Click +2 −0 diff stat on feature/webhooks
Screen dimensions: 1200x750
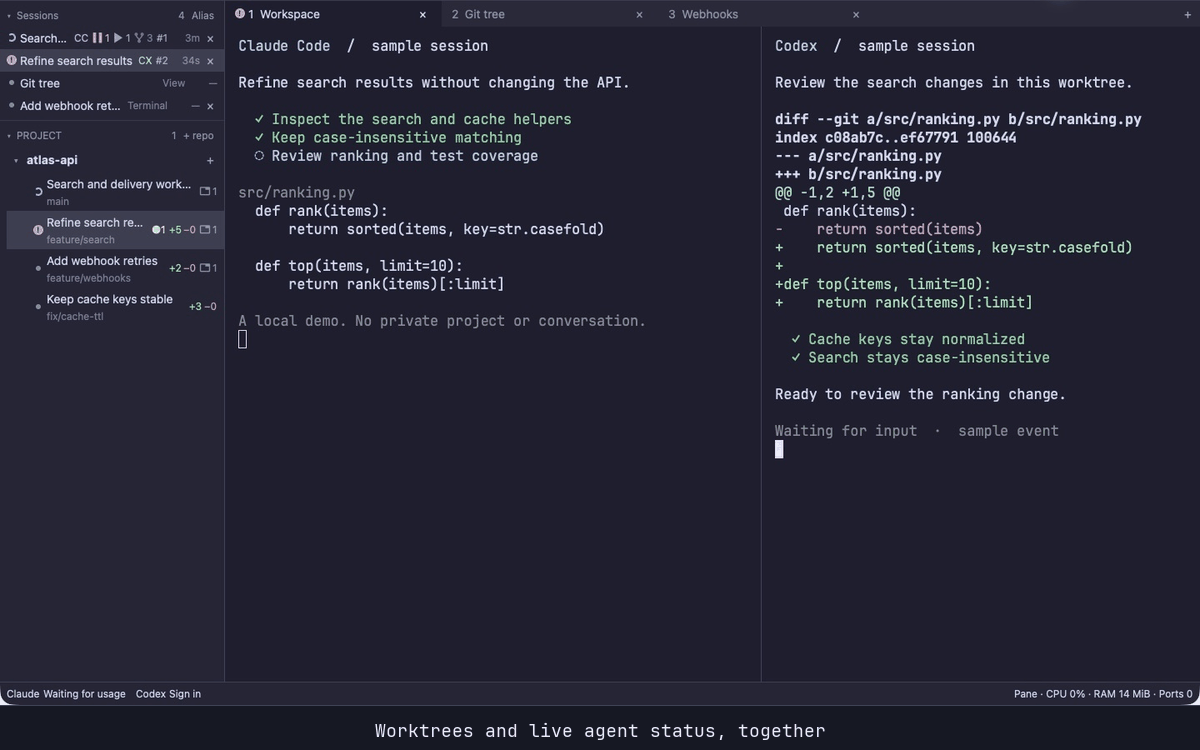183,268
